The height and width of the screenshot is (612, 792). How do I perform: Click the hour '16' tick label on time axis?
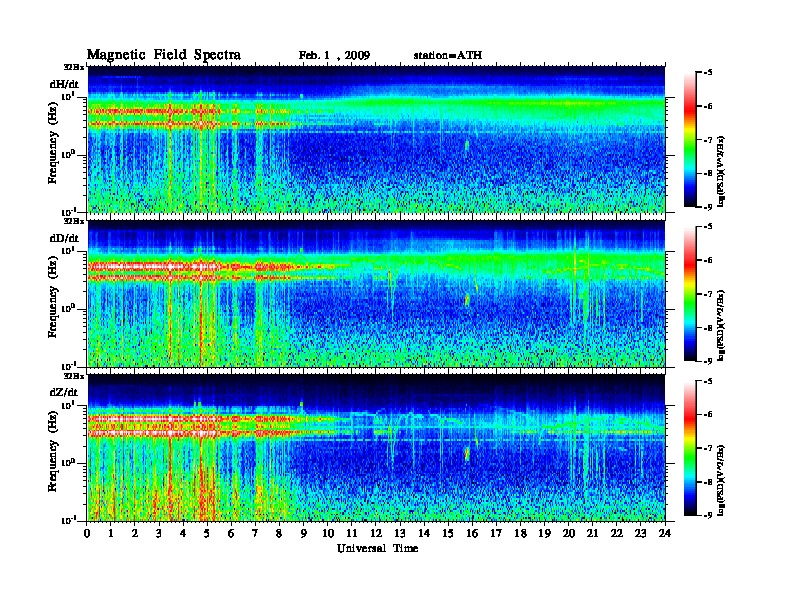point(472,534)
